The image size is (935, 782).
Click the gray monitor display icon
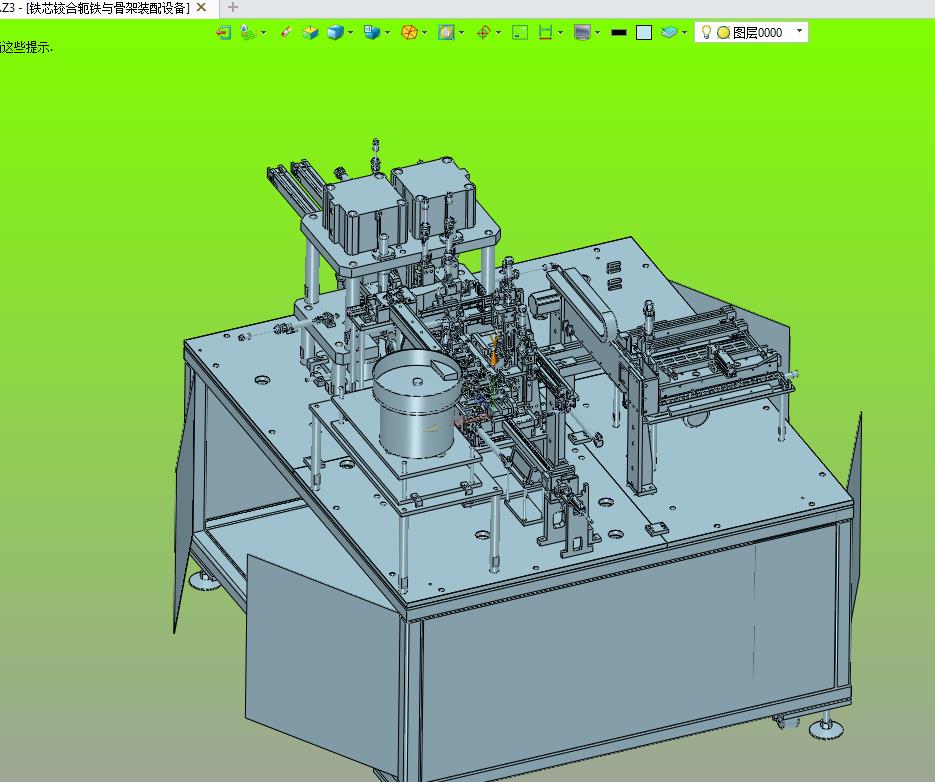click(582, 32)
